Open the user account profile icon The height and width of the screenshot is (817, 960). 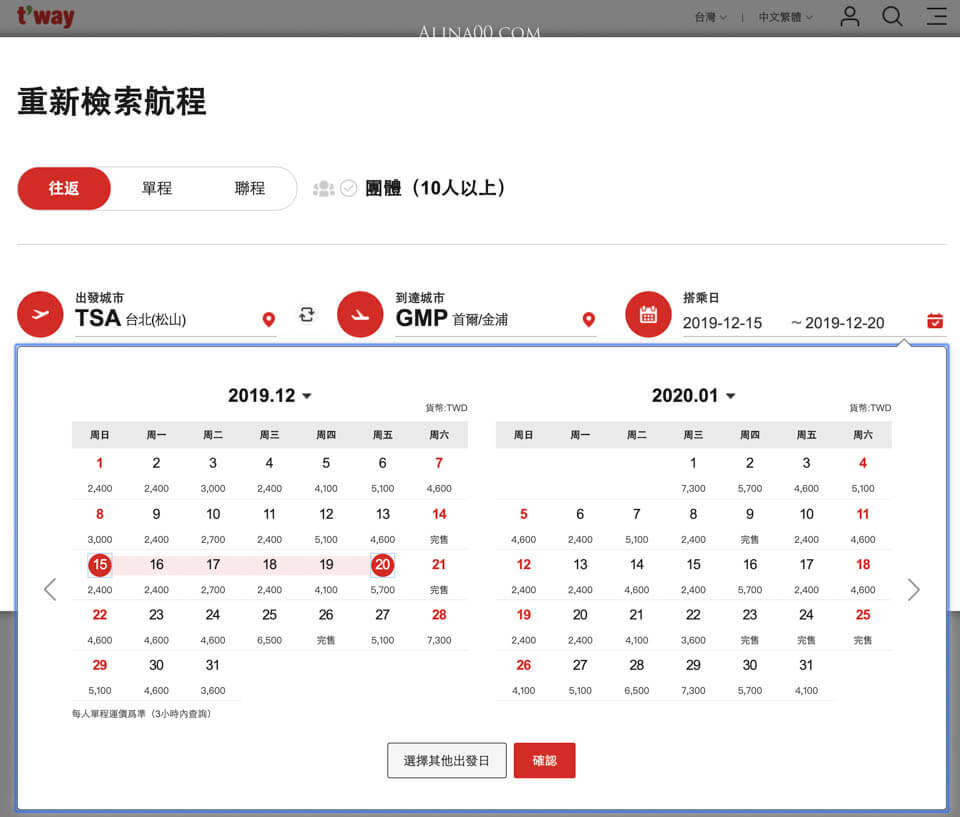849,17
